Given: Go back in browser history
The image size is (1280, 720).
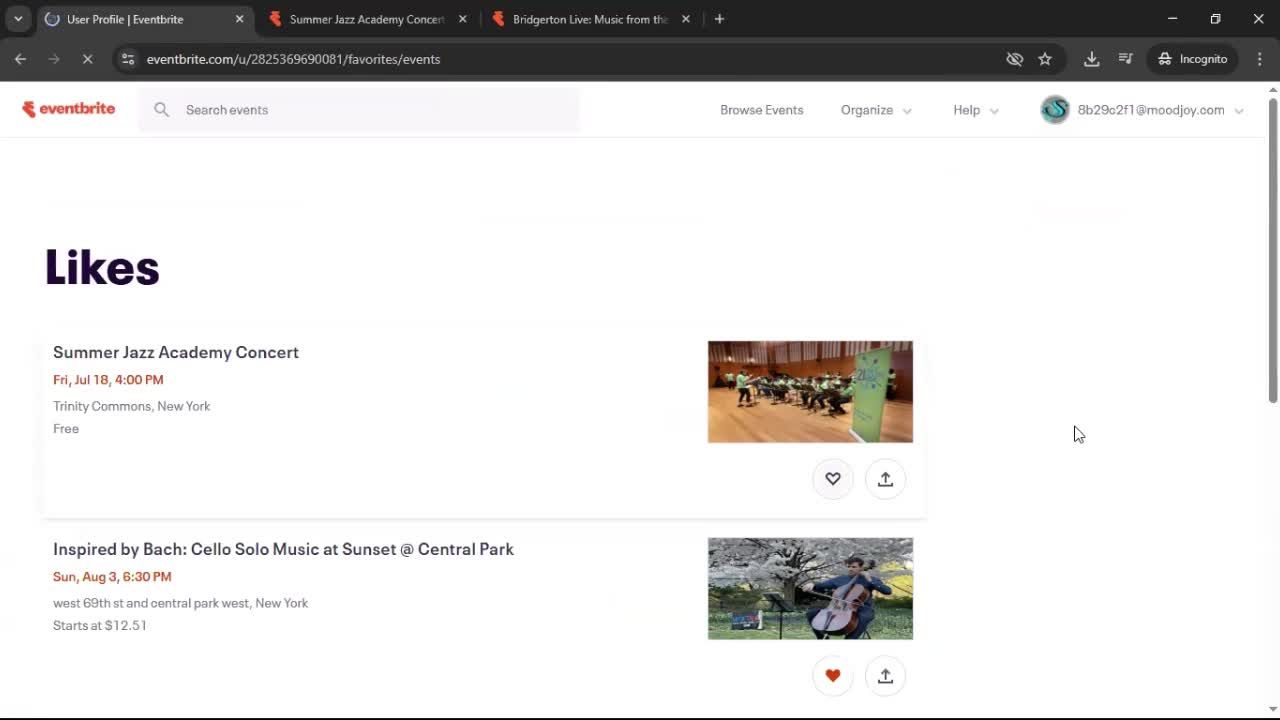Looking at the screenshot, I should 20,59.
